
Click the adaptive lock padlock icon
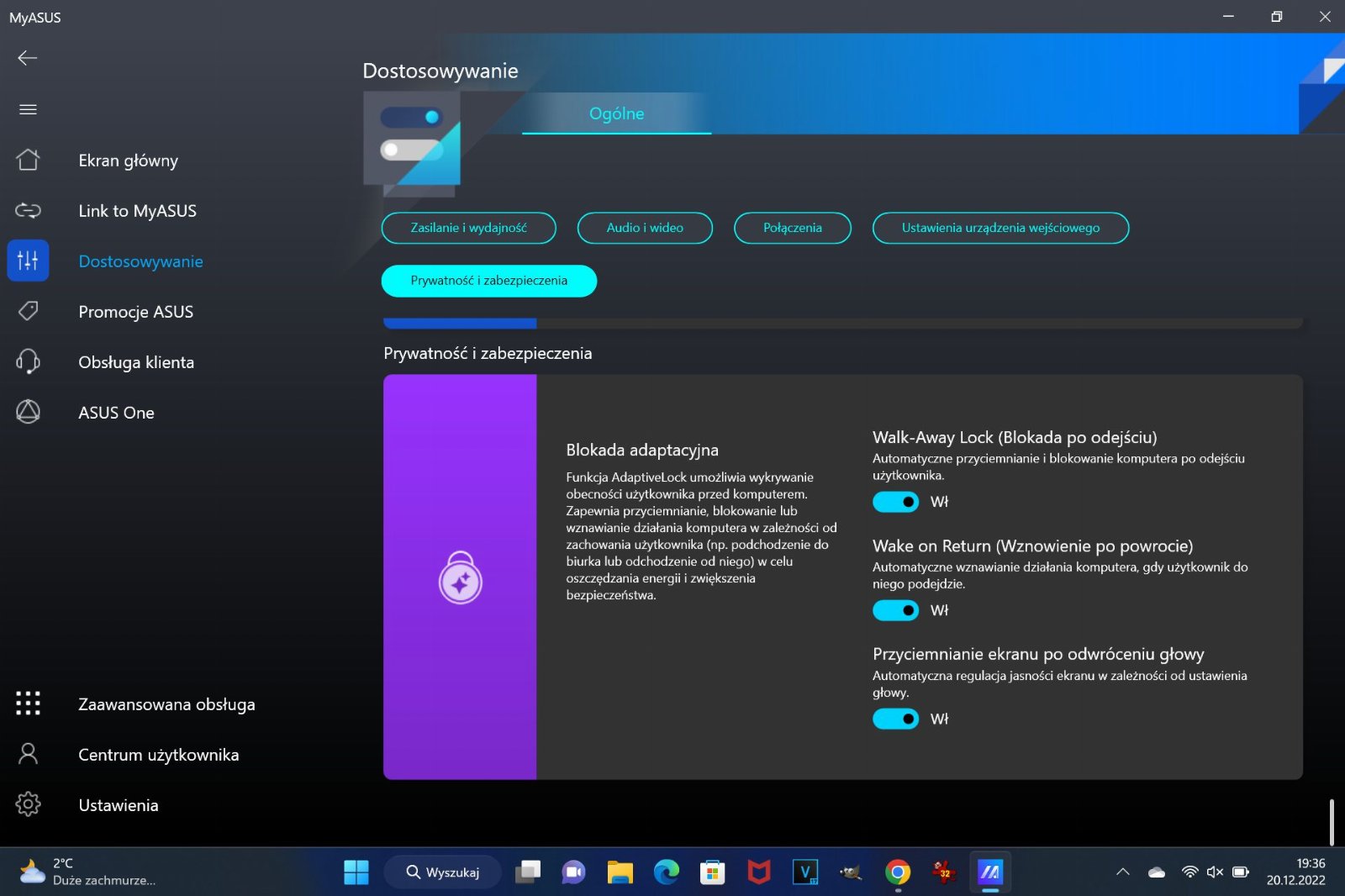pos(460,577)
